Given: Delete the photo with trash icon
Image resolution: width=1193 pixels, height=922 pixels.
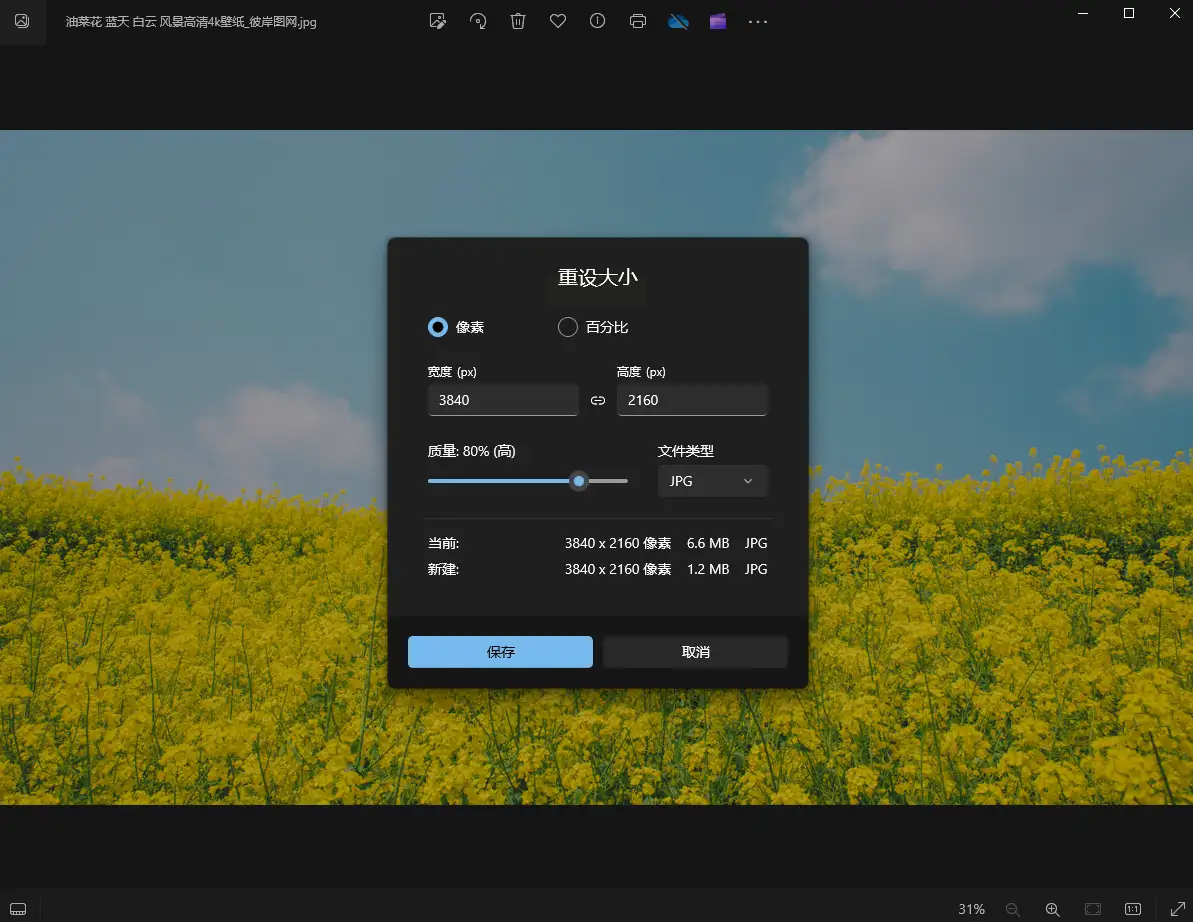Looking at the screenshot, I should [518, 21].
